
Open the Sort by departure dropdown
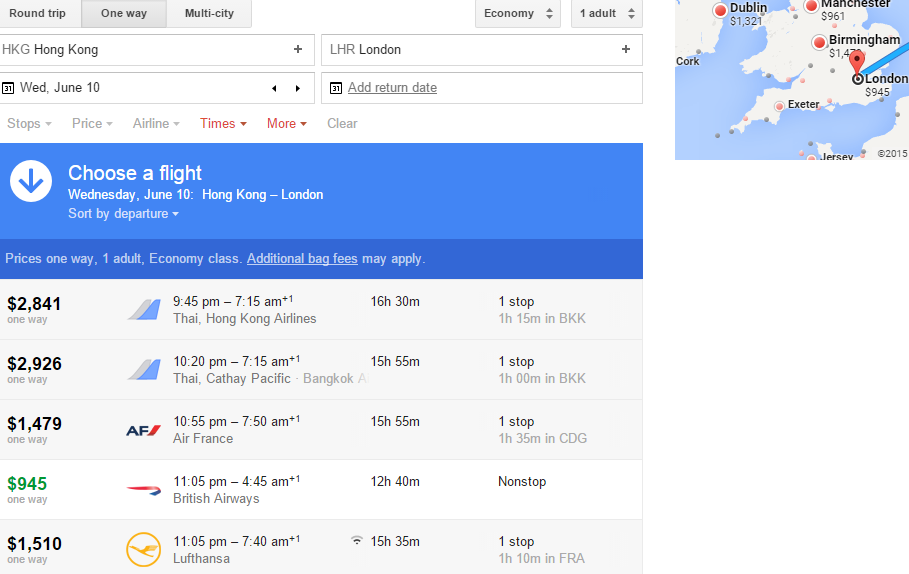point(123,213)
